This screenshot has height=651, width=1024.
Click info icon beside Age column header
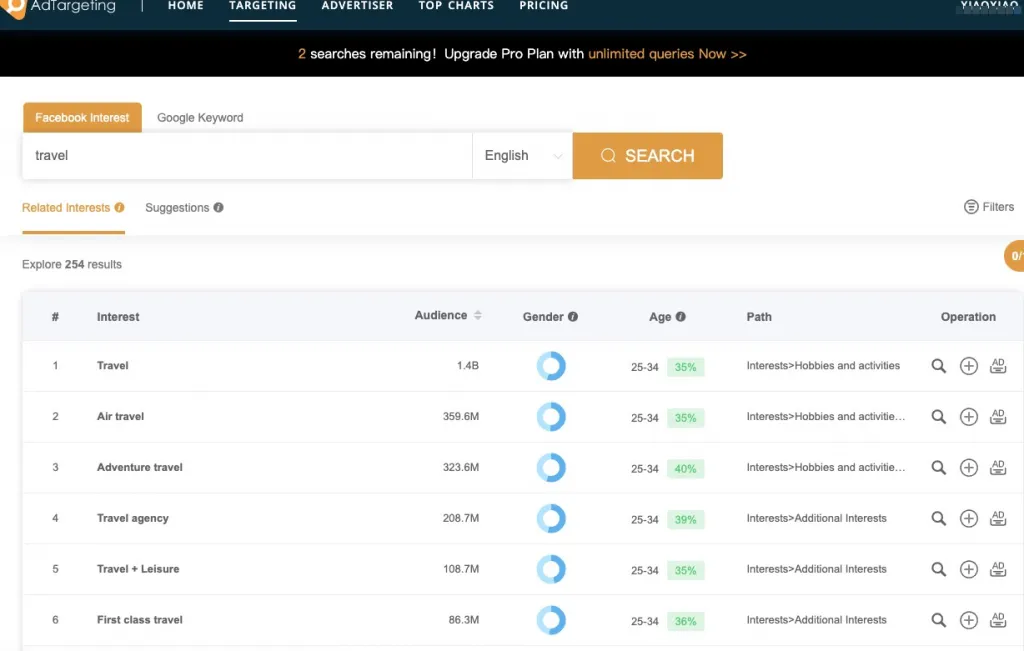[681, 317]
